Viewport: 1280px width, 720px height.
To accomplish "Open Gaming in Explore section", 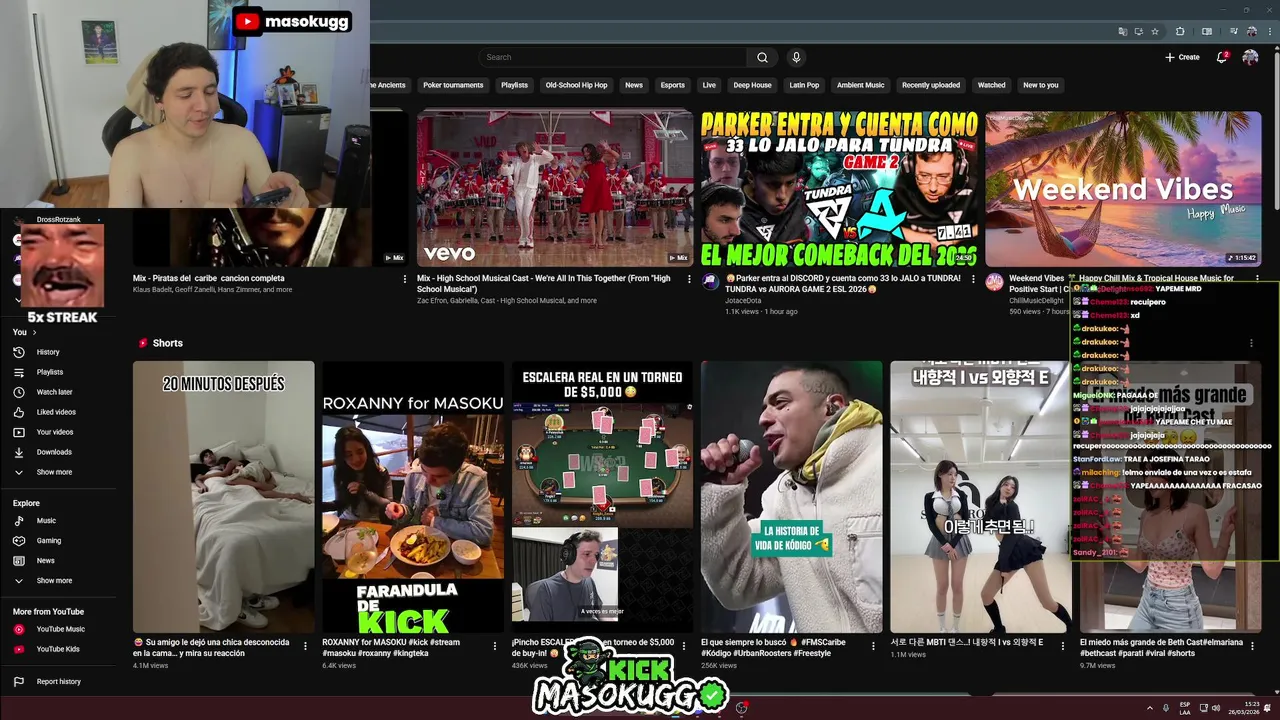I will 49,541.
